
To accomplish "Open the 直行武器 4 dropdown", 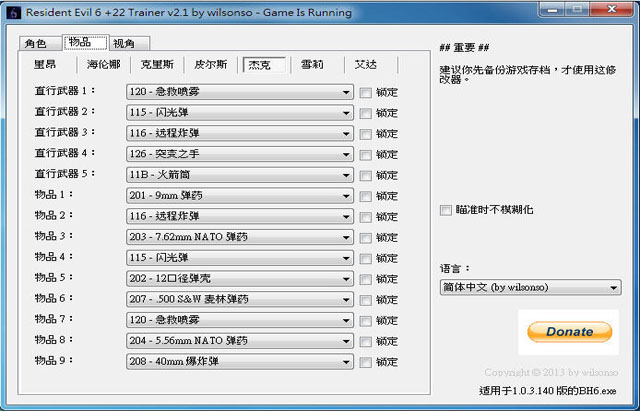I will [x=240, y=154].
